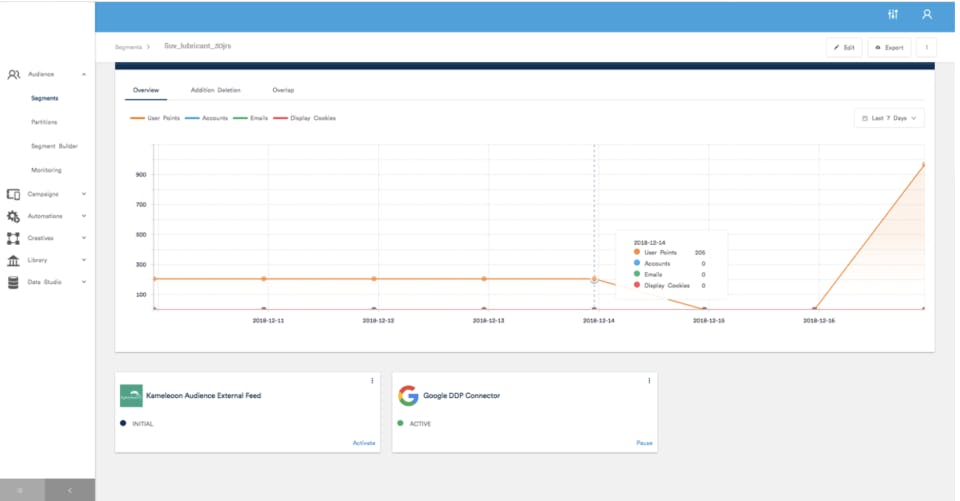Click the Audience people icon in sidebar

point(14,74)
